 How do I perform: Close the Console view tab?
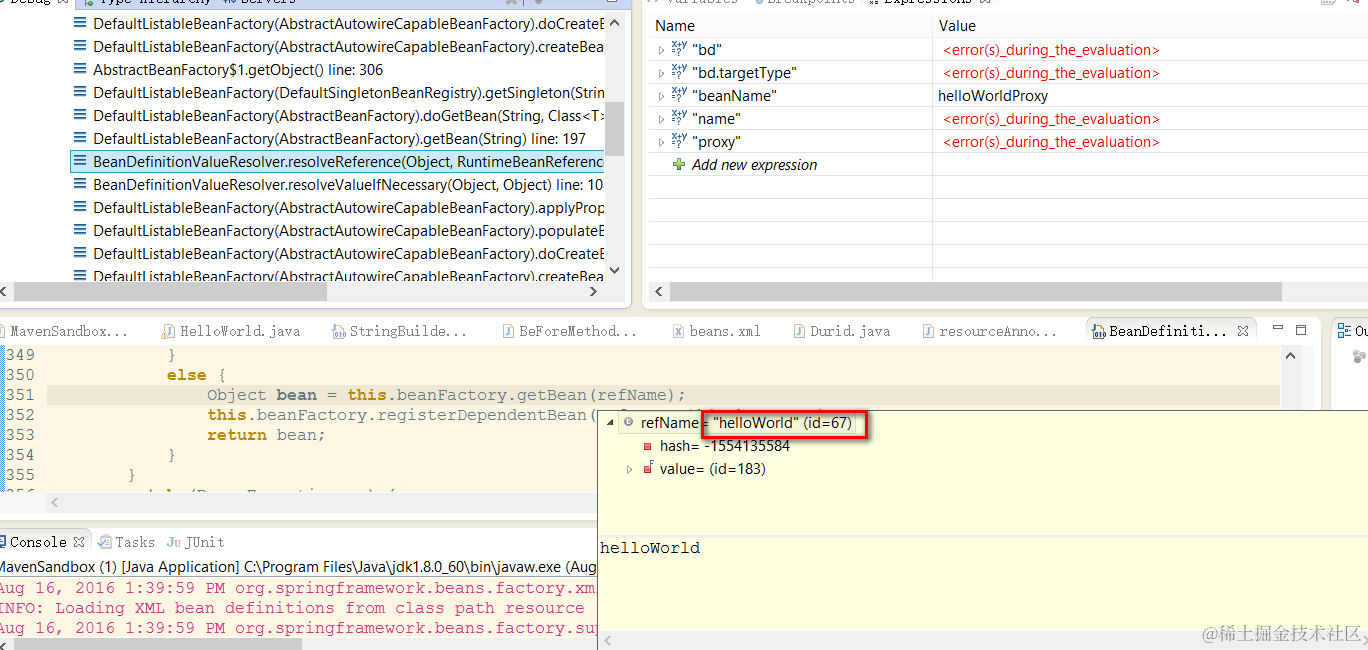(79, 542)
